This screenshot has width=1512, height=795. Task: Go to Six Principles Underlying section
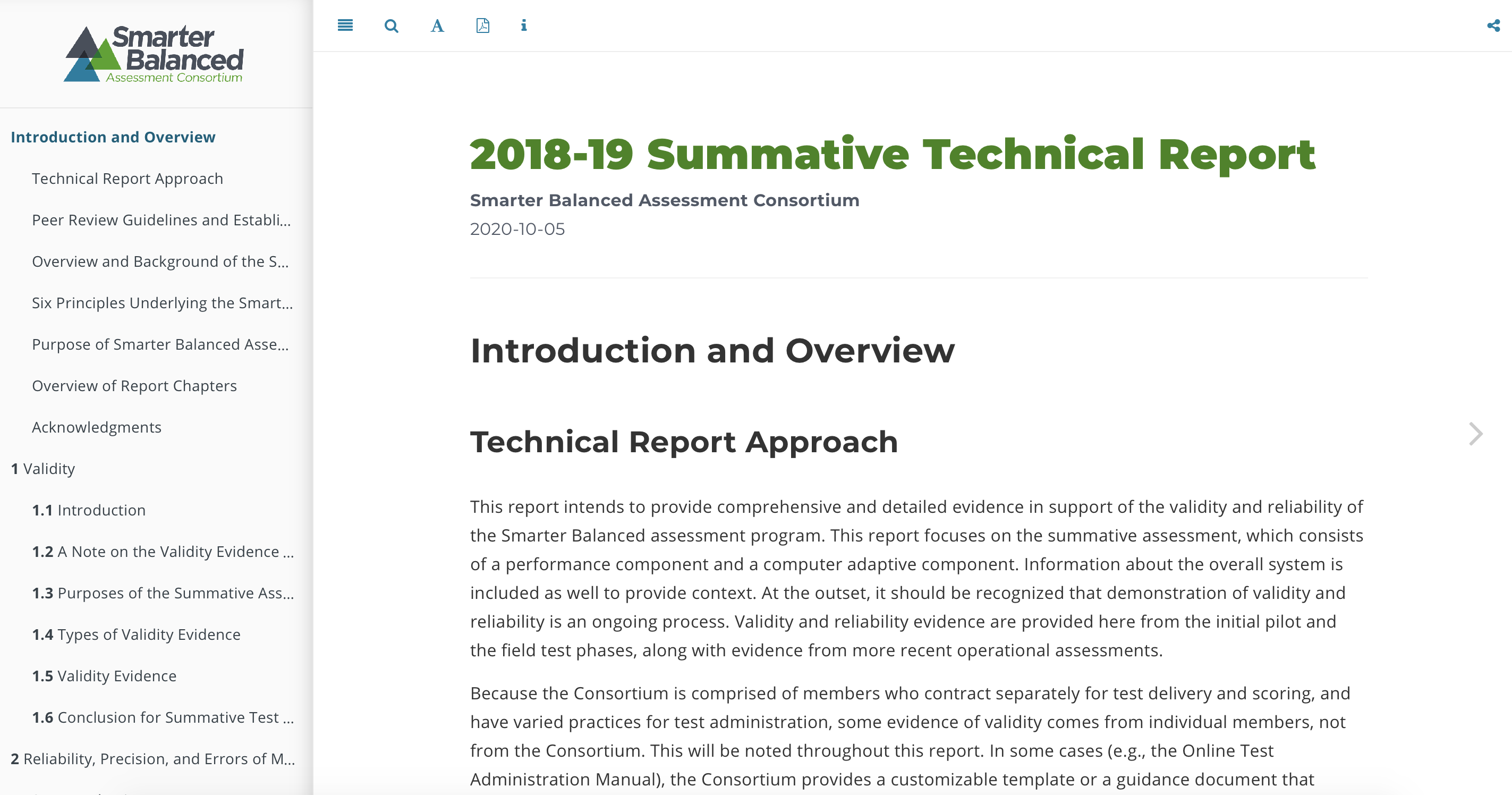[x=162, y=303]
